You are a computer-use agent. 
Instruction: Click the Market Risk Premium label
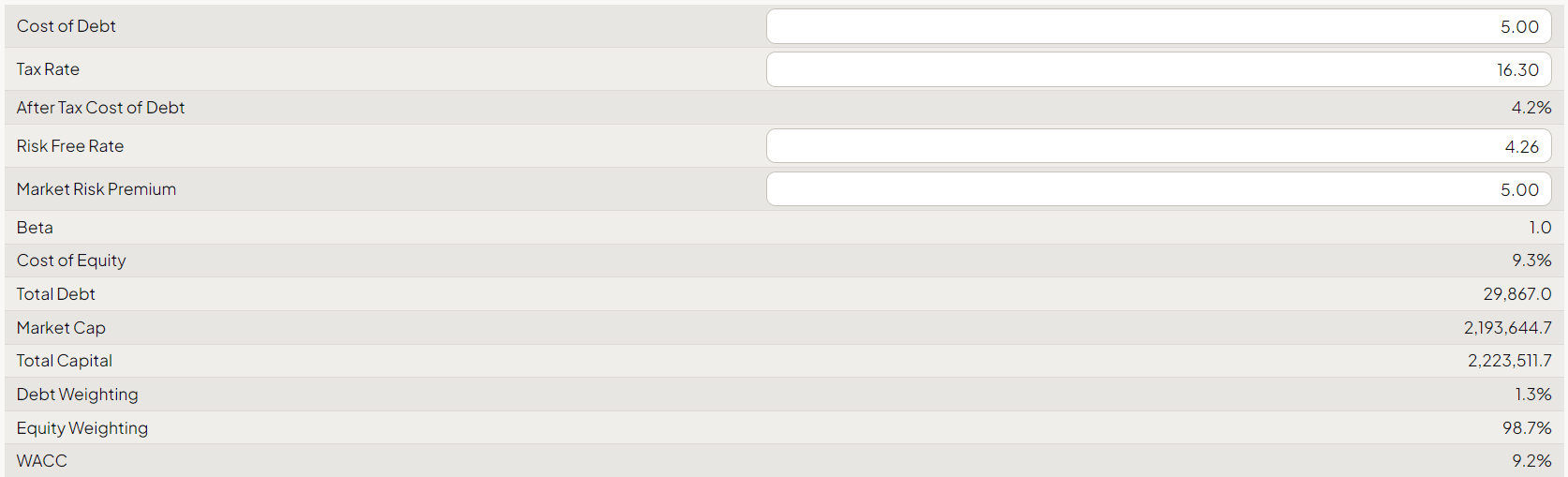[x=96, y=189]
